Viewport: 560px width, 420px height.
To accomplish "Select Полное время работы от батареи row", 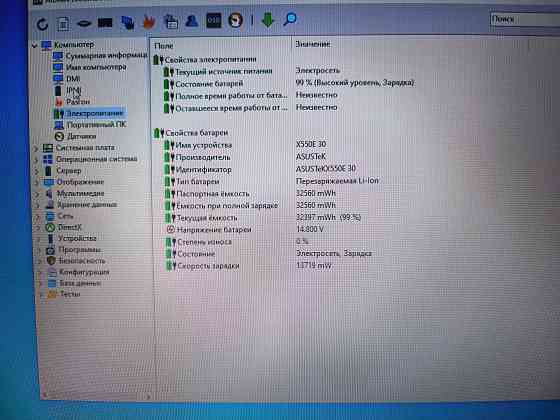I will (226, 96).
